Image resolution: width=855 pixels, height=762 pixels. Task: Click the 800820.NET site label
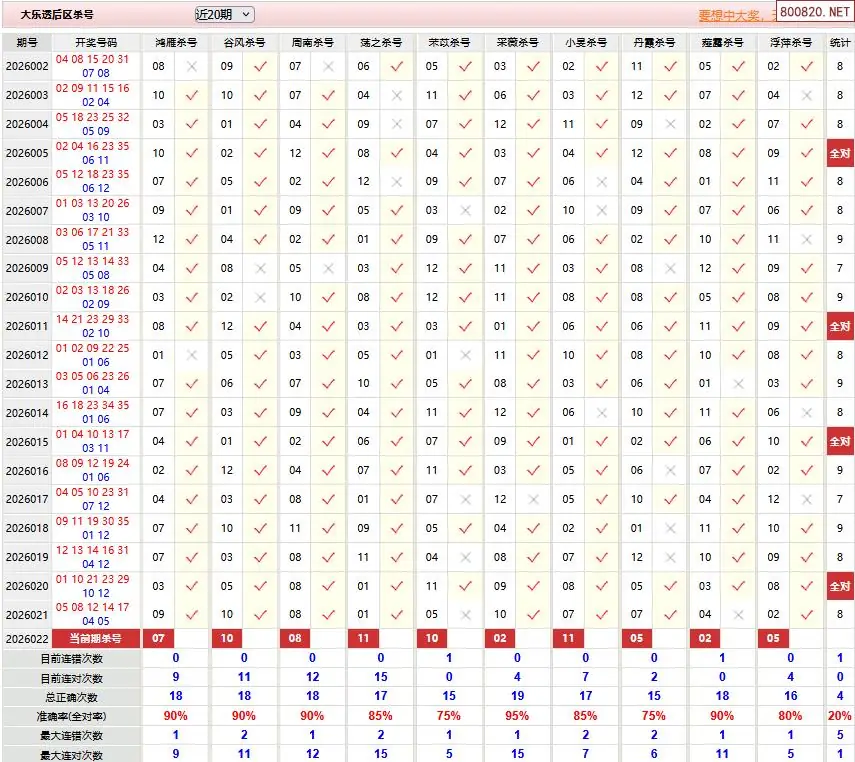[x=814, y=13]
